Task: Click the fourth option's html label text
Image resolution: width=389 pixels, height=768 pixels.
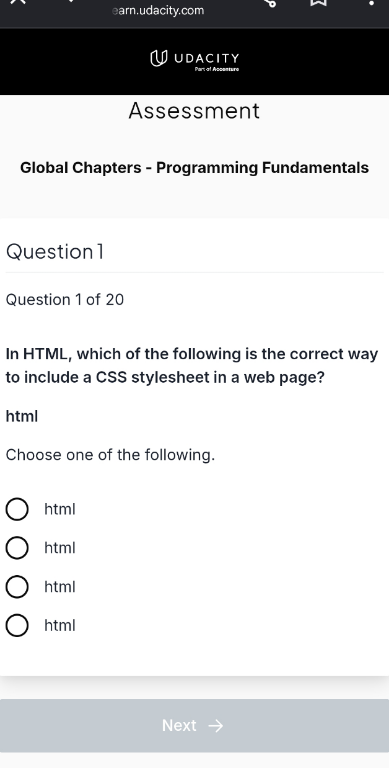Action: (x=60, y=625)
